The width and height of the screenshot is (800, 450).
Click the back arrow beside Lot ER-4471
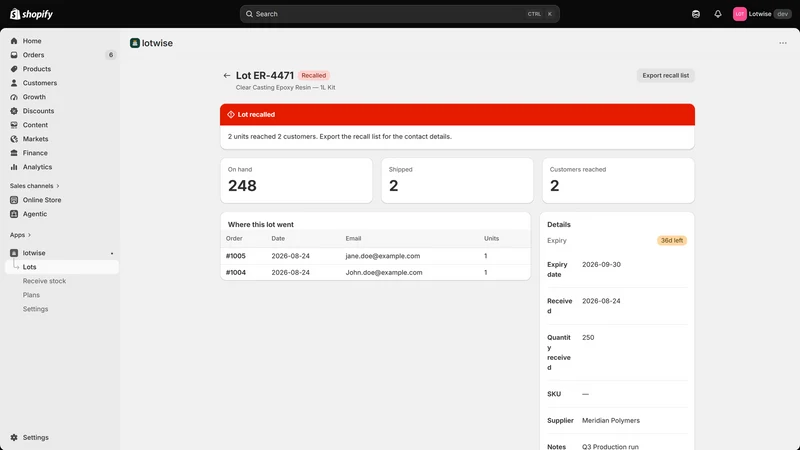pos(227,76)
